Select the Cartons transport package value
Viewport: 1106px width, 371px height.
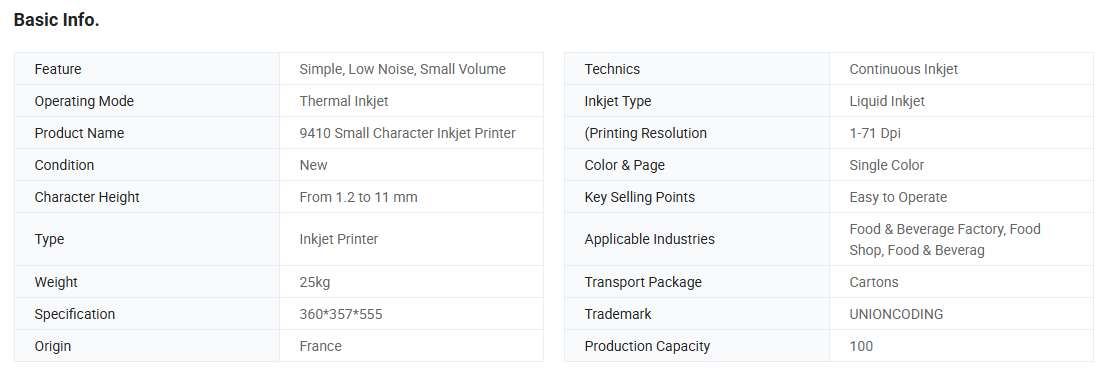pyautogui.click(x=874, y=282)
